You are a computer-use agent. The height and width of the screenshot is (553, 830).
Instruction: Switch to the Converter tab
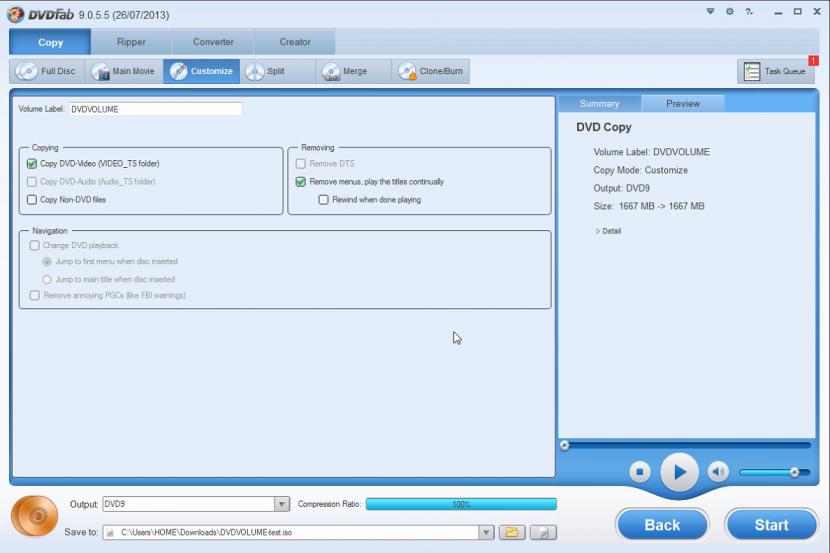tap(213, 42)
